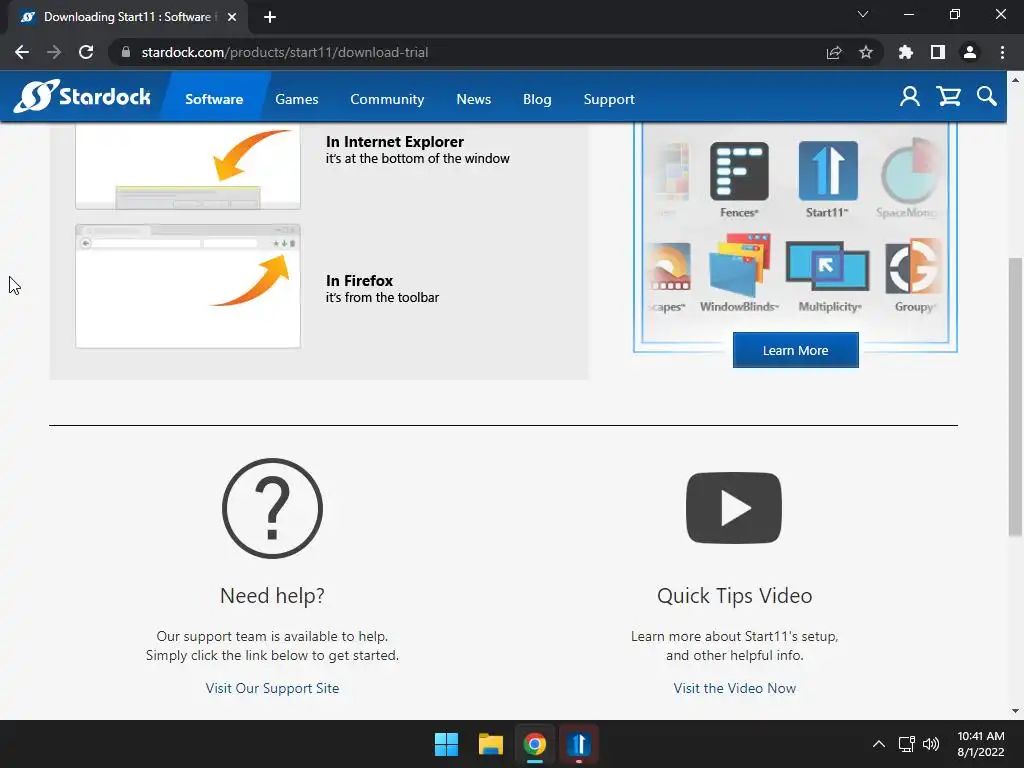View site info via padlock icon
Viewport: 1024px width, 768px height.
click(126, 52)
